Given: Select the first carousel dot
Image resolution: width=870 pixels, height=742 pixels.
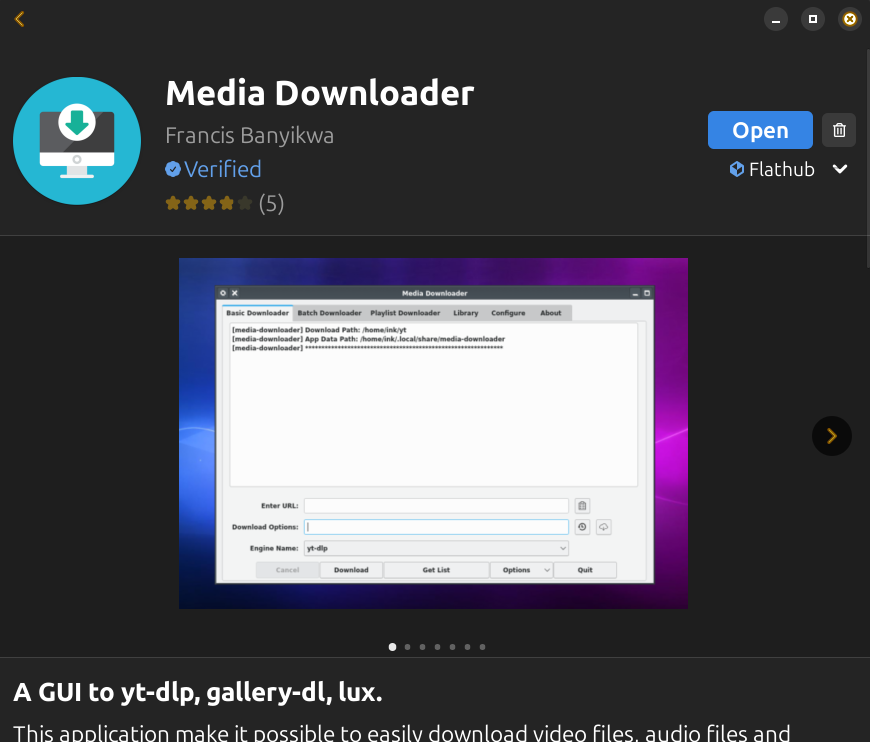Looking at the screenshot, I should (392, 647).
